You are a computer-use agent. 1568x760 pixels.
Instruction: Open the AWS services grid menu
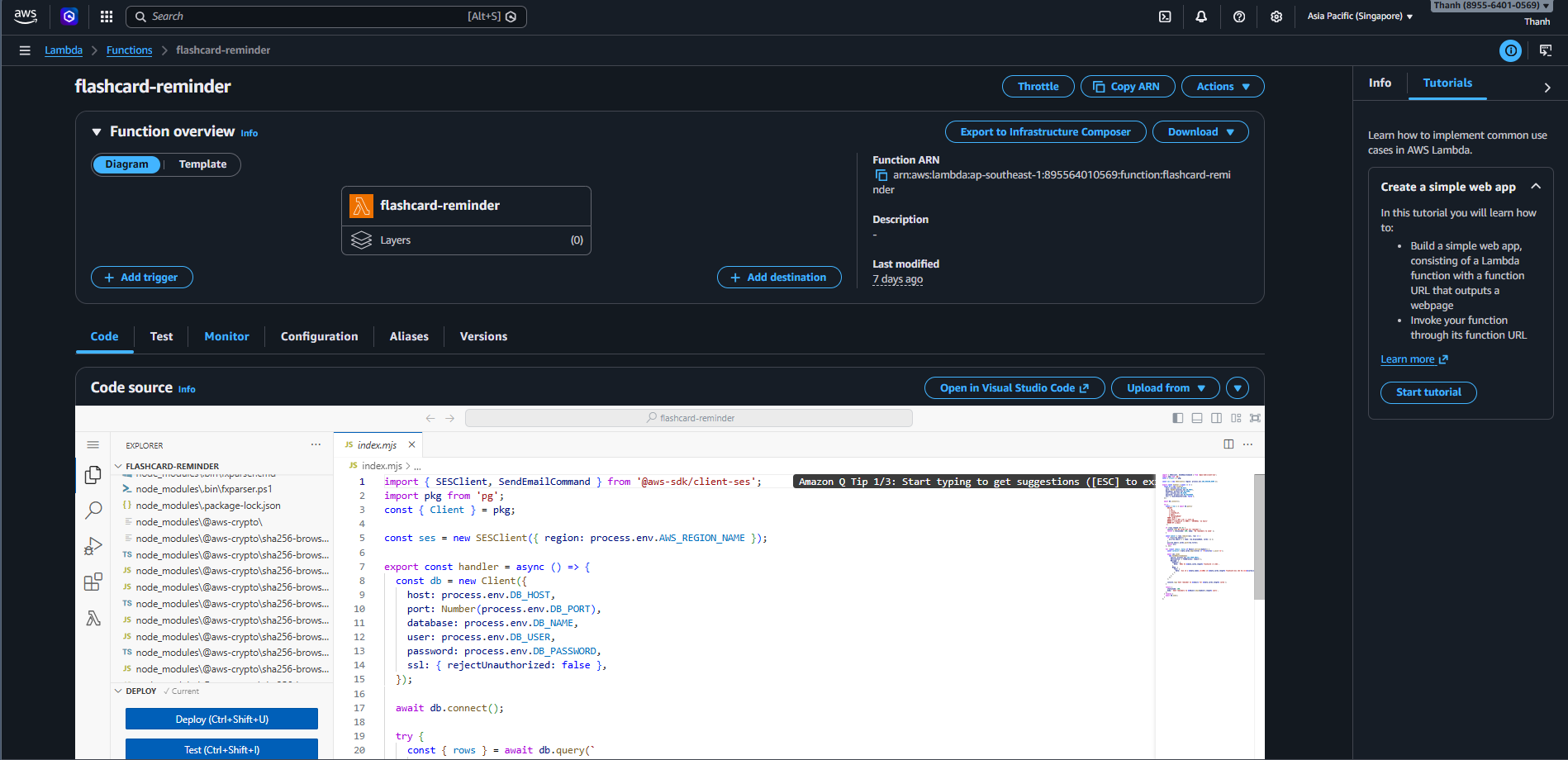[x=107, y=17]
